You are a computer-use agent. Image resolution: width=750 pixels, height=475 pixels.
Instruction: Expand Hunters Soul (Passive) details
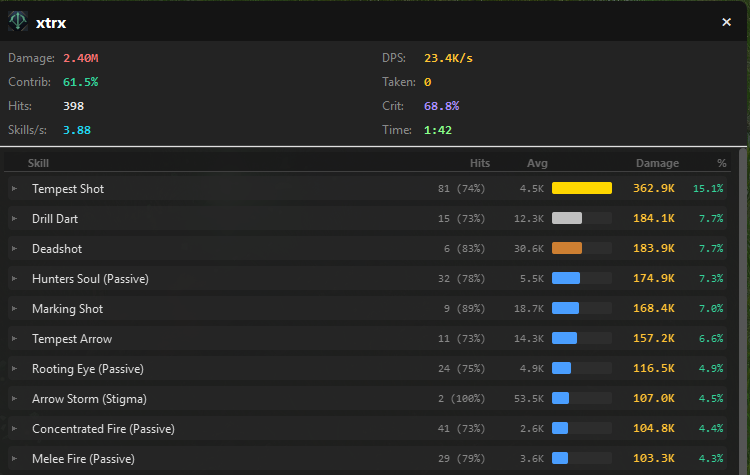[14, 278]
